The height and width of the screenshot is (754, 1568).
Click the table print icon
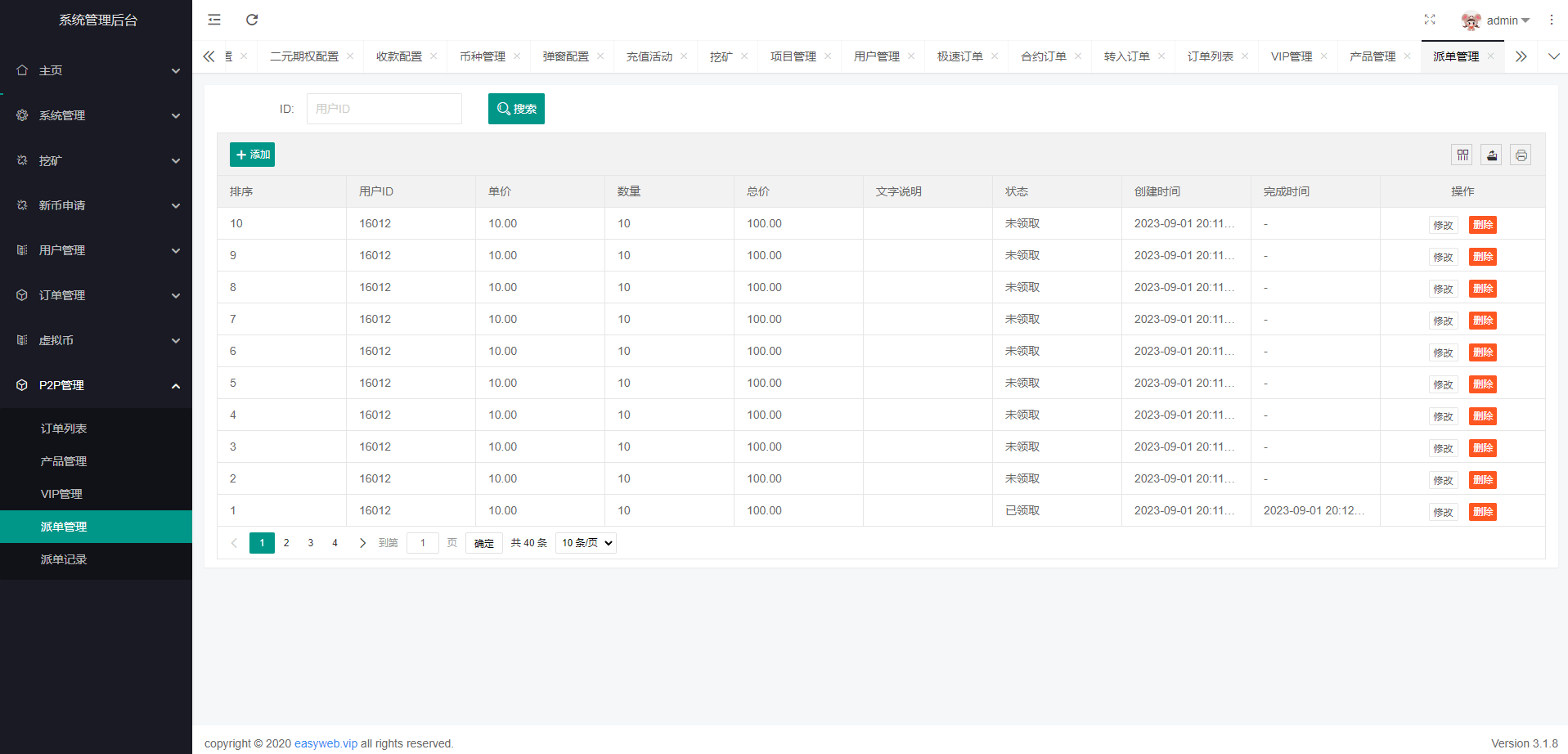tap(1521, 155)
